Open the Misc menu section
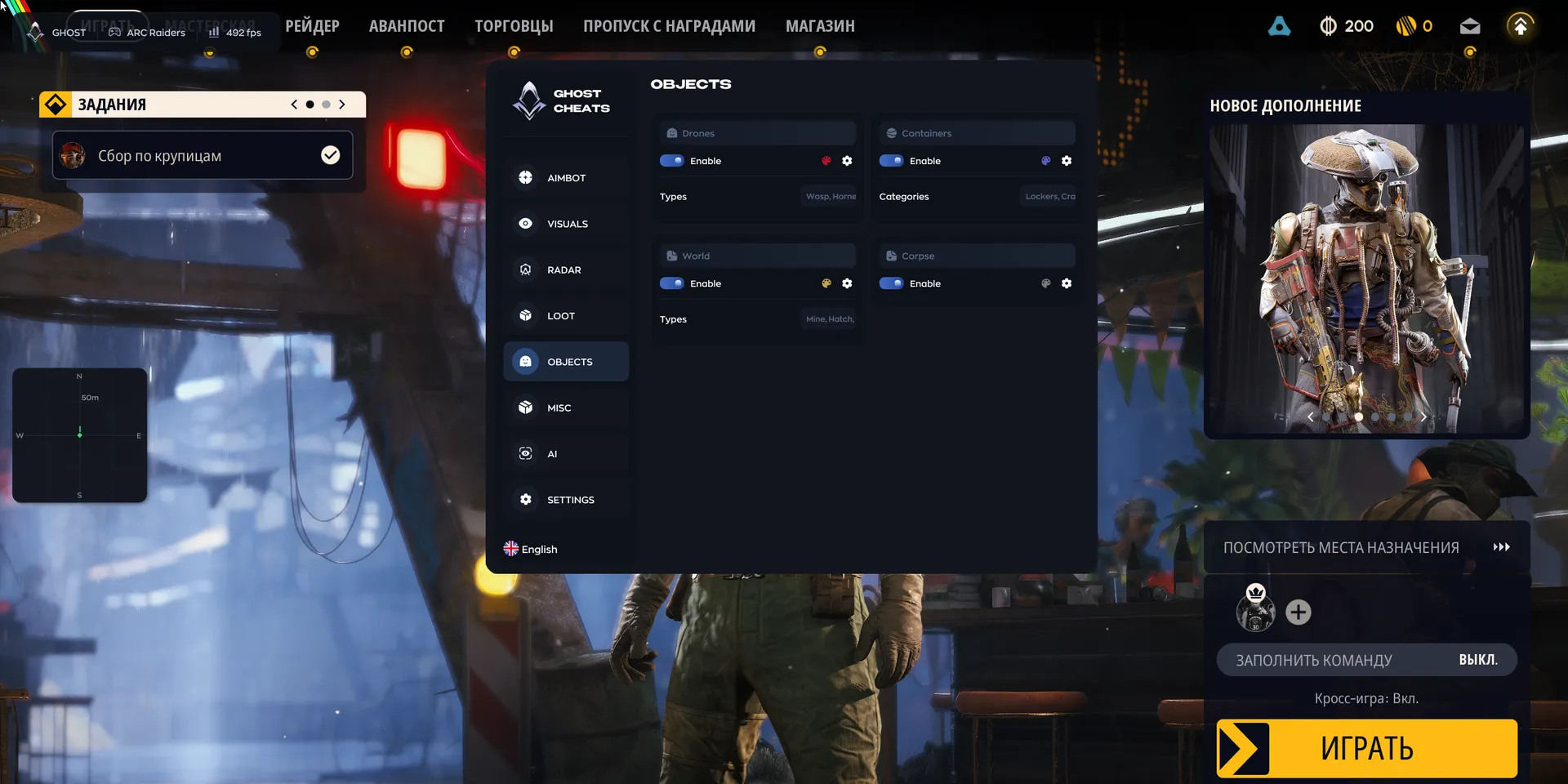The height and width of the screenshot is (784, 1568). [566, 408]
